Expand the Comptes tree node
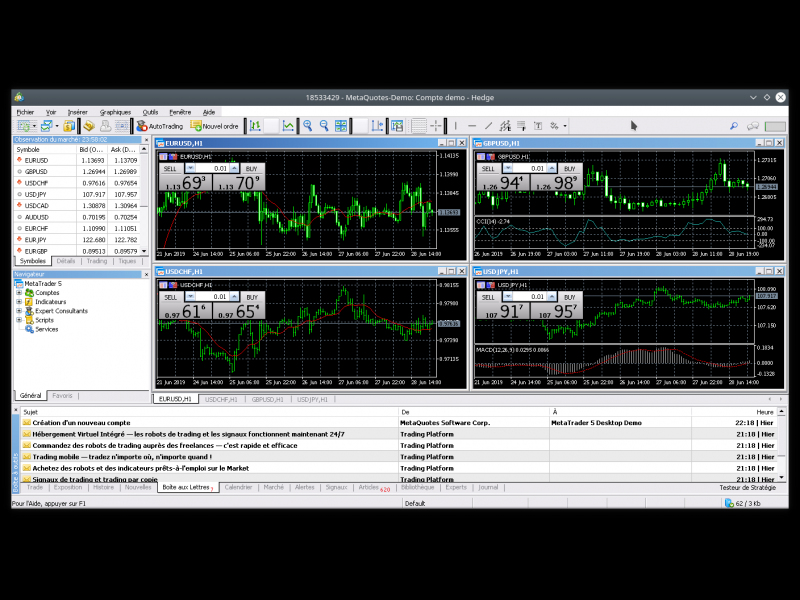800x600 pixels. 19,293
